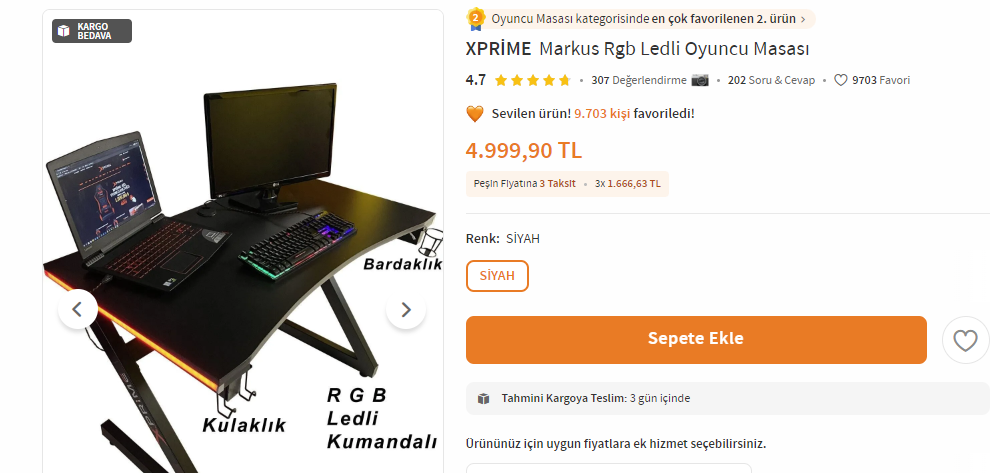Open the 202 Soru & Cevap section
Screen dimensions: 990x473
pos(772,80)
